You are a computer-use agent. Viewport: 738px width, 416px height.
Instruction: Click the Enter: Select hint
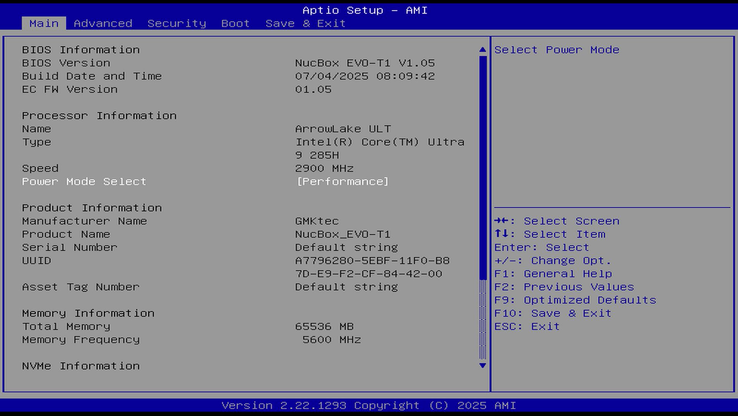[x=542, y=248]
